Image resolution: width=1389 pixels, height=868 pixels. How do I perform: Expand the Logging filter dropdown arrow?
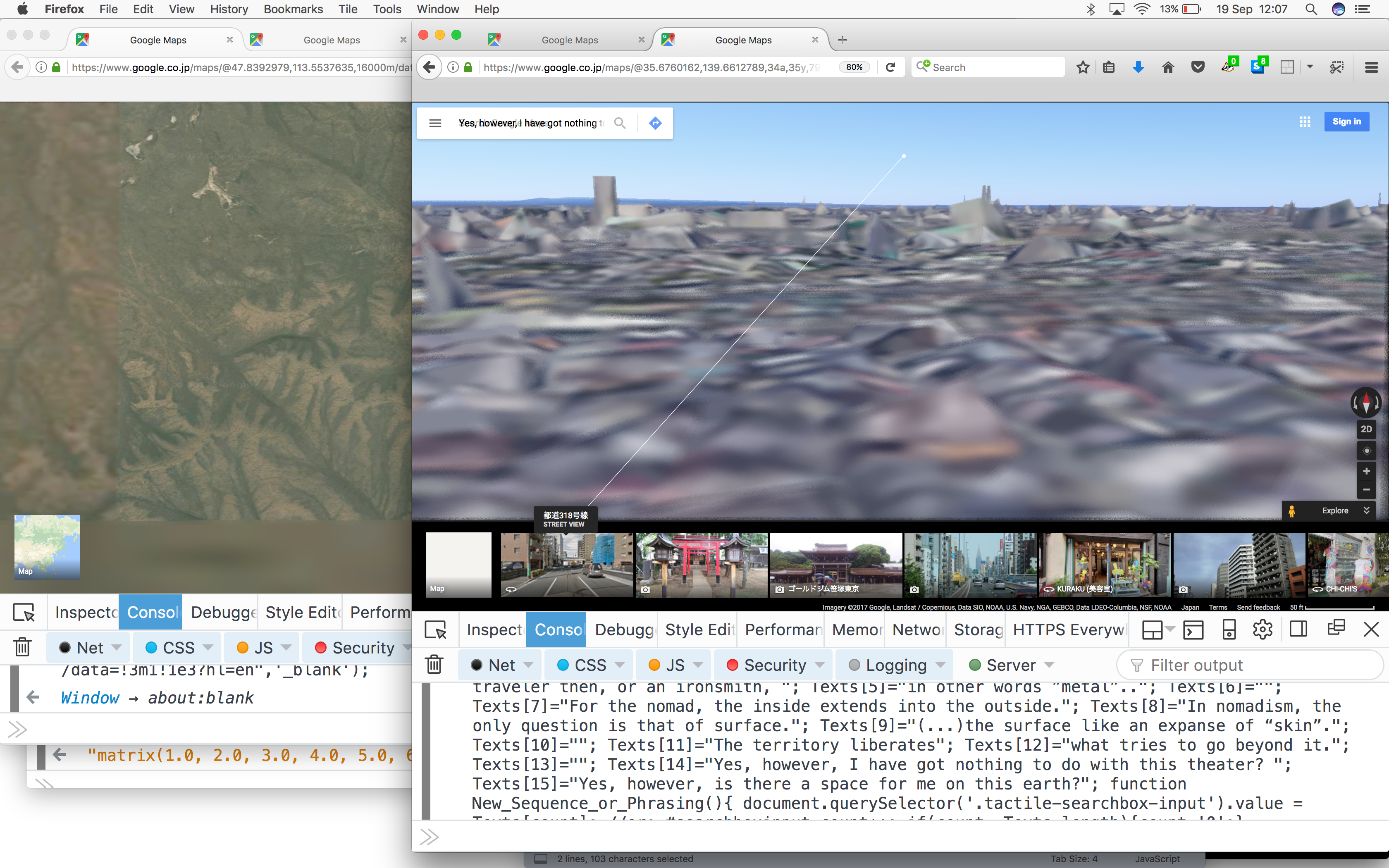(940, 665)
